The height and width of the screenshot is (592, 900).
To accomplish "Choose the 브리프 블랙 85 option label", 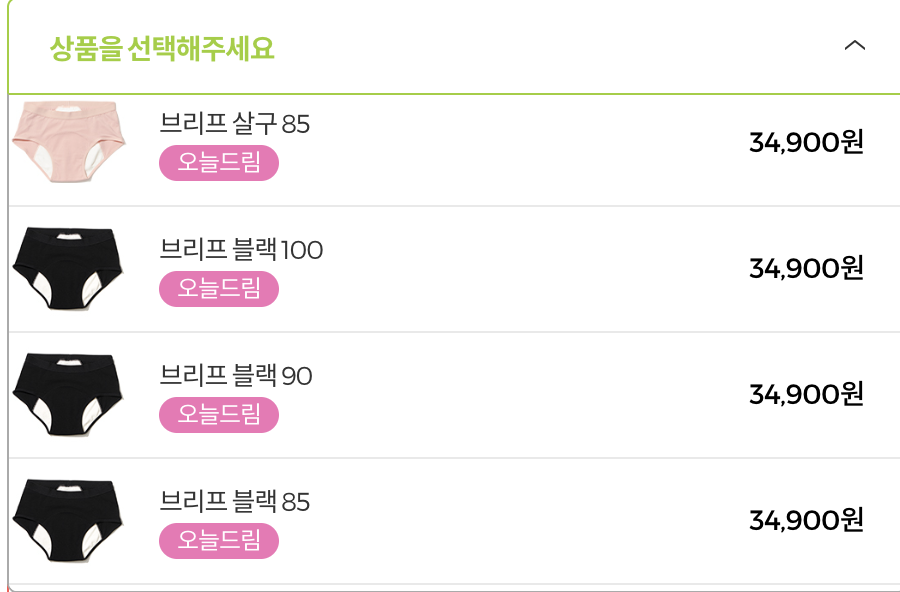I will pyautogui.click(x=234, y=501).
